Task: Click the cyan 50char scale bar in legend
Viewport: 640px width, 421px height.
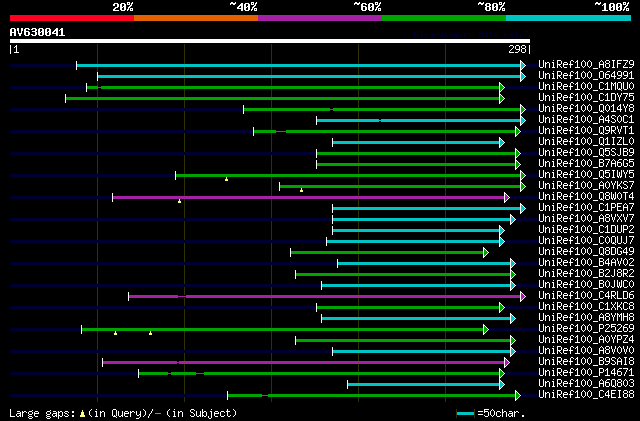Action: [x=465, y=414]
